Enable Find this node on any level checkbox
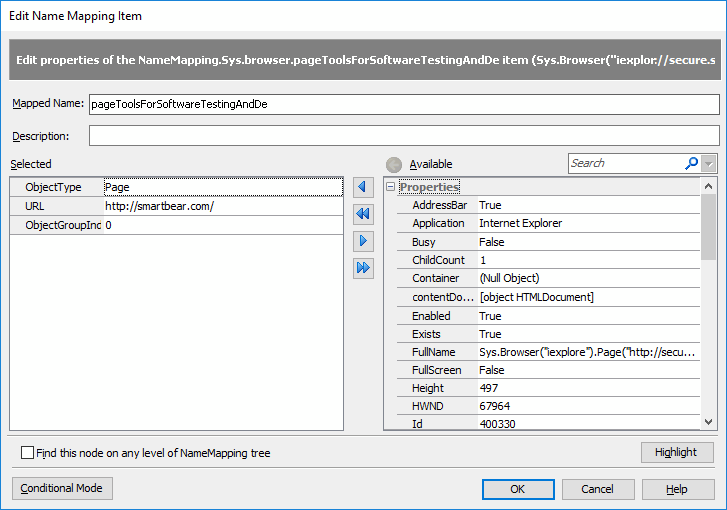This screenshot has width=727, height=510. click(28, 453)
